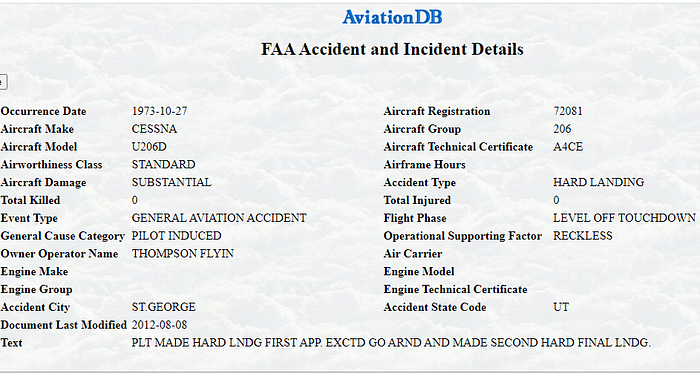Click the RECKLESS supporting factor value
The height and width of the screenshot is (373, 700).
pyautogui.click(x=583, y=236)
